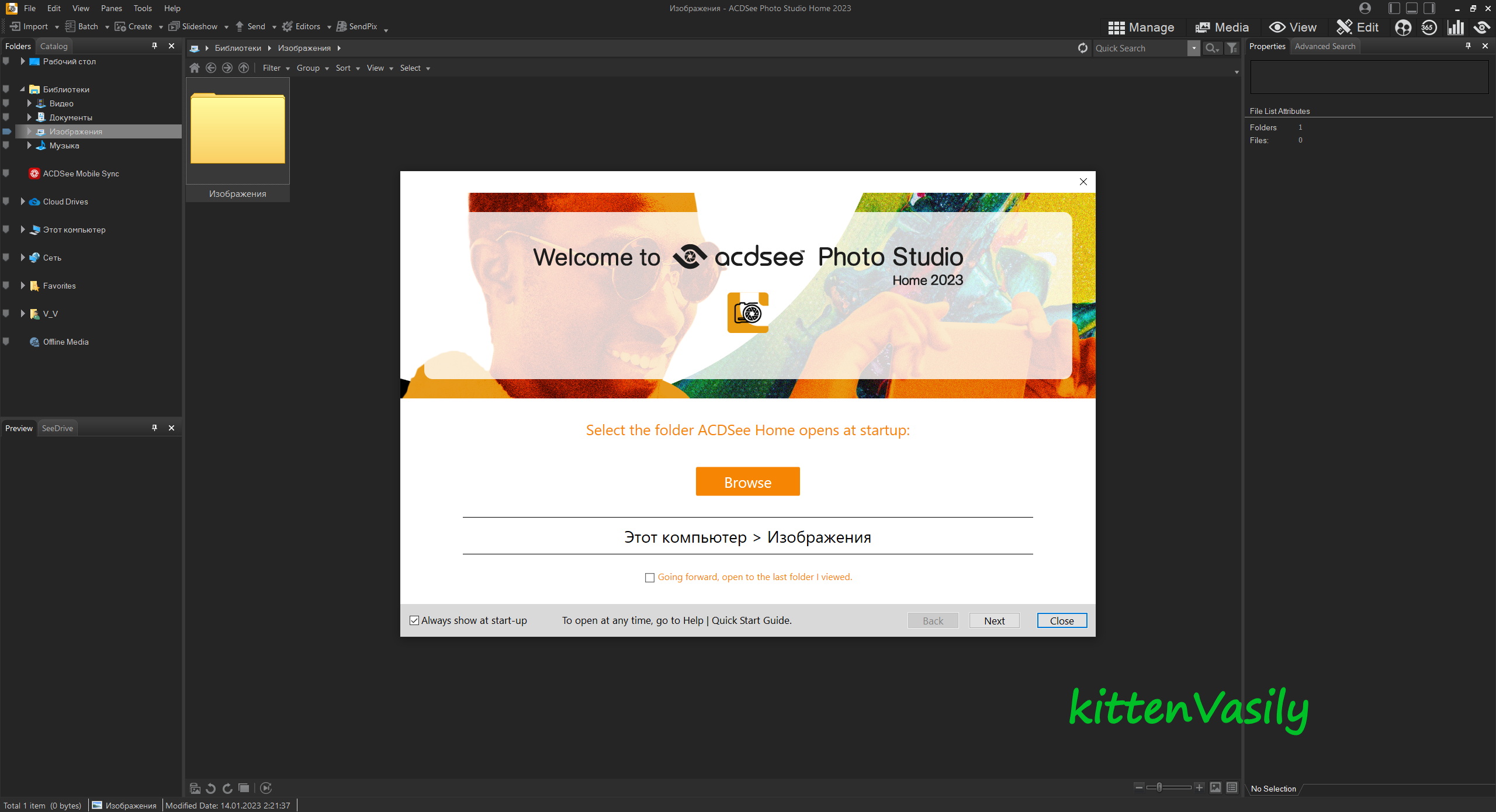Open the user account icon

[x=1365, y=8]
